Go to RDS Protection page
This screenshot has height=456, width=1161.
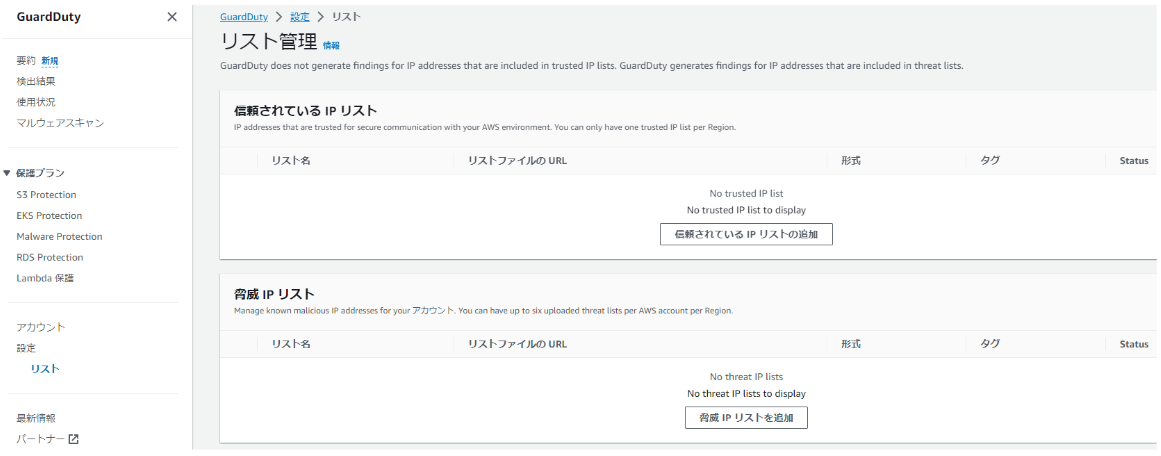[x=50, y=258]
